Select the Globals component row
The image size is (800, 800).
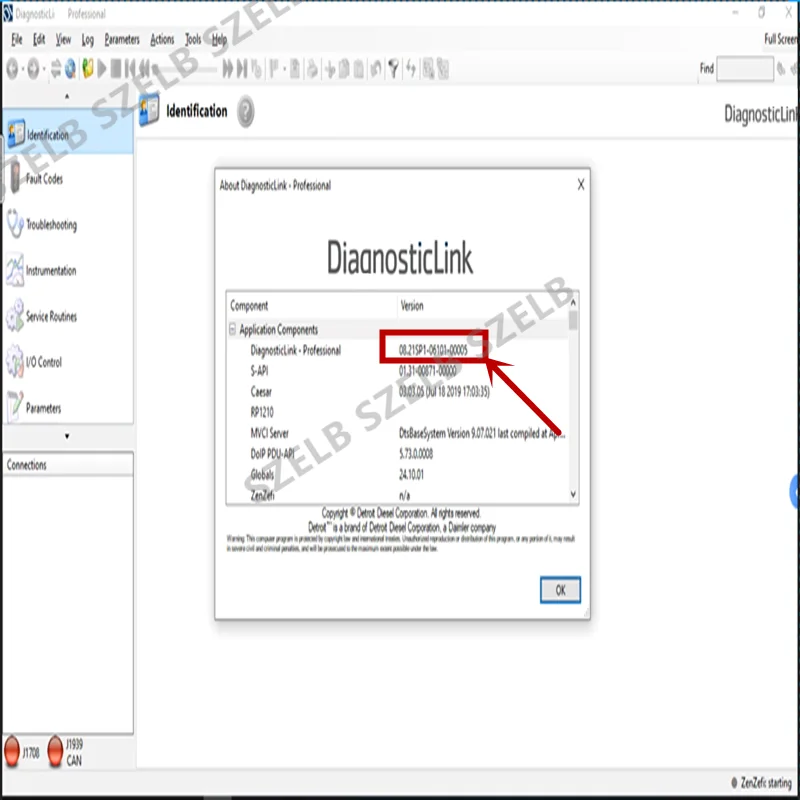coord(397,474)
